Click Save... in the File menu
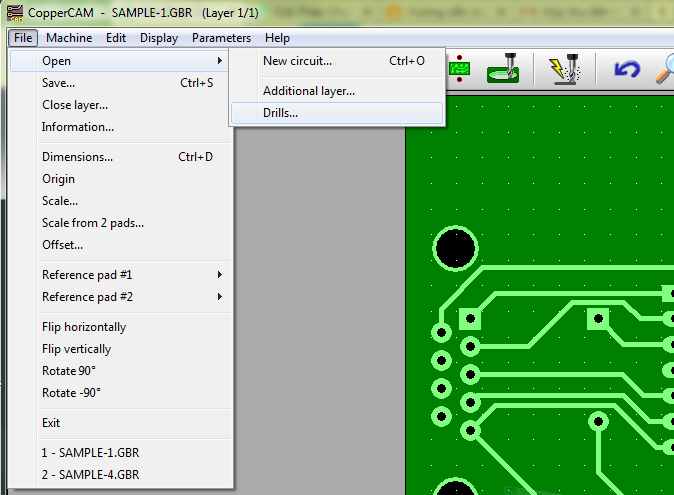 (x=120, y=83)
